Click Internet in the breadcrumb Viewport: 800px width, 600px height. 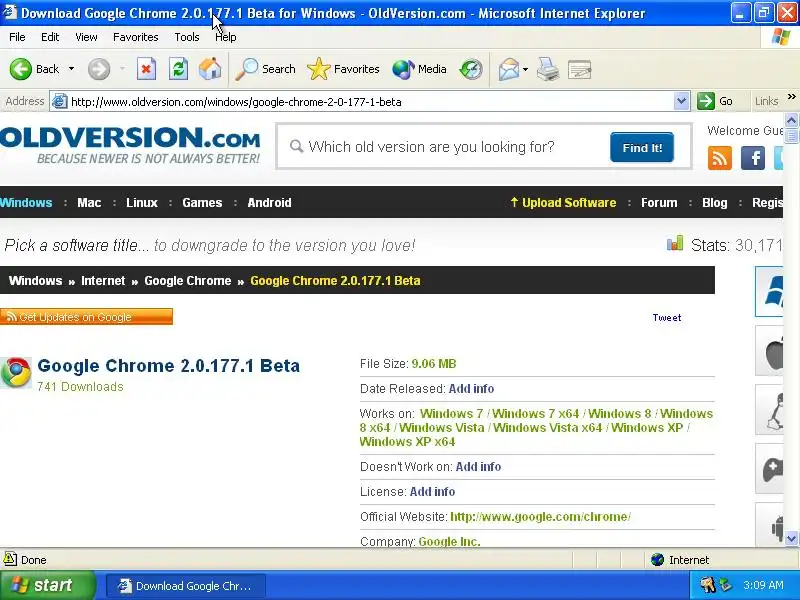pyautogui.click(x=103, y=281)
